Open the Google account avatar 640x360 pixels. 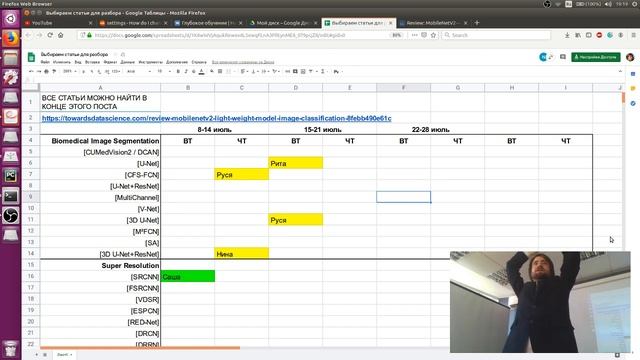click(x=630, y=57)
